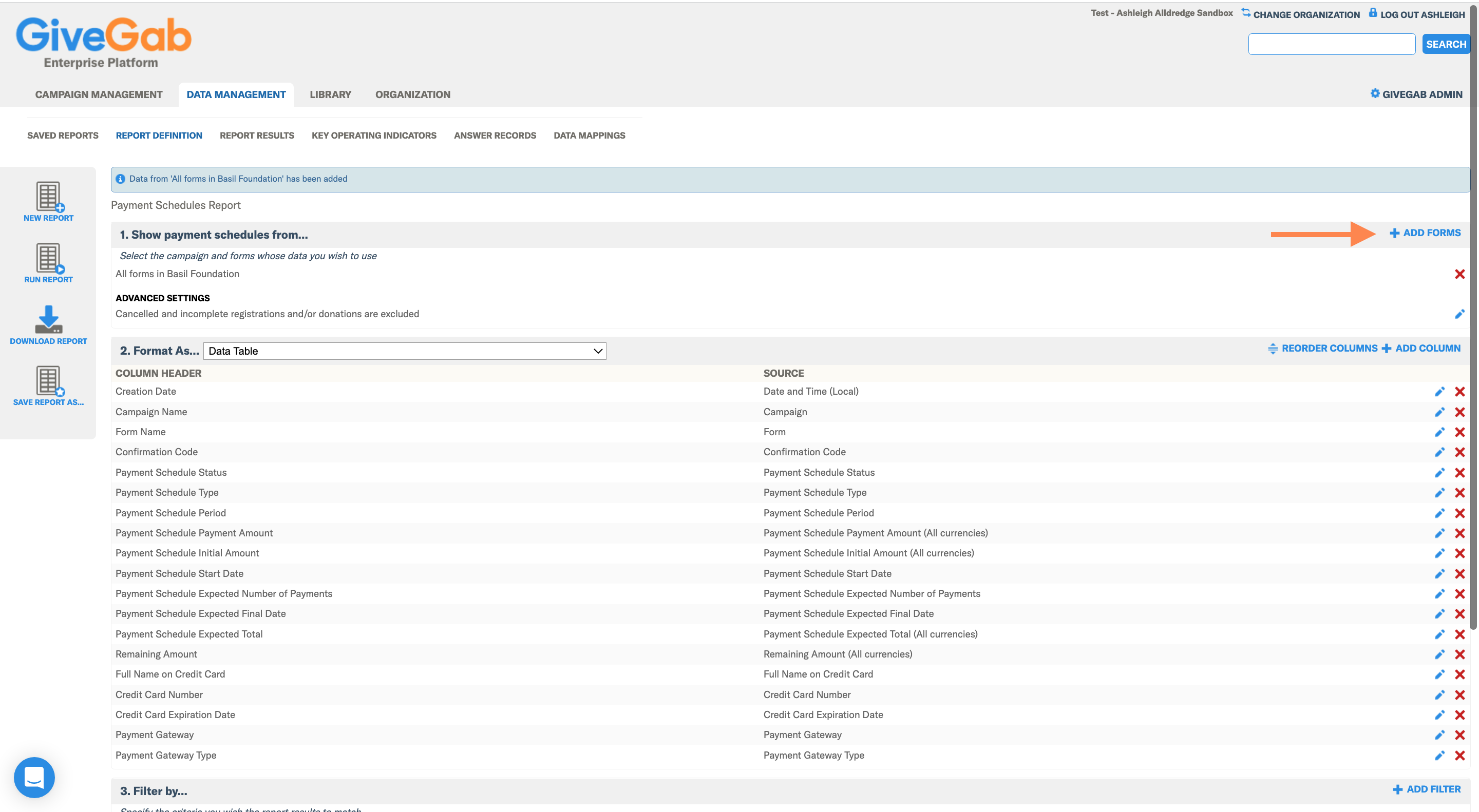Viewport: 1479px width, 812px height.
Task: Go to Answer Records
Action: coord(495,136)
